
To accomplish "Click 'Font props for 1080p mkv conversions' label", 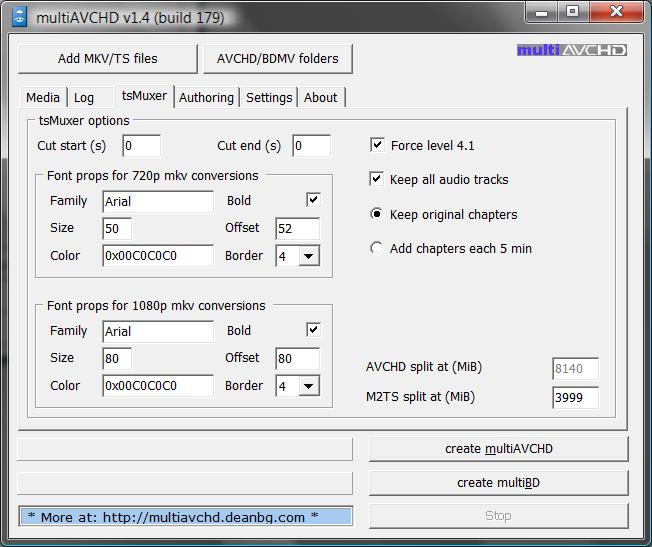I will pos(156,305).
